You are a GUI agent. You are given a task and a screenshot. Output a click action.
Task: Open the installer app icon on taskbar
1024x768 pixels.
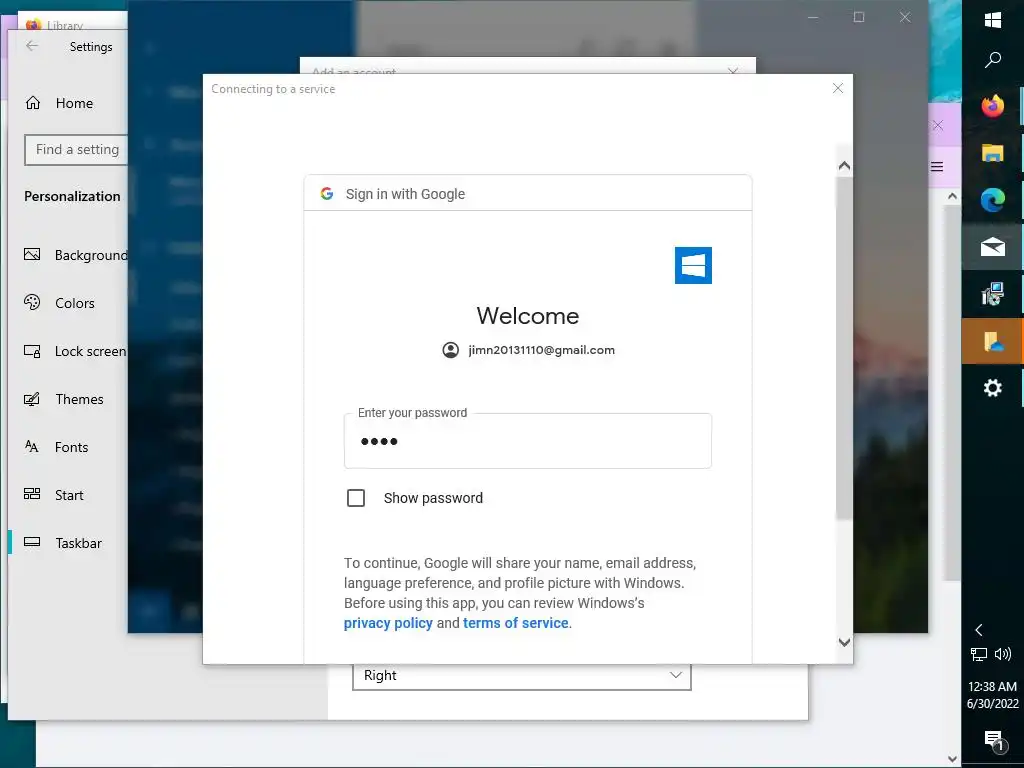[x=993, y=294]
